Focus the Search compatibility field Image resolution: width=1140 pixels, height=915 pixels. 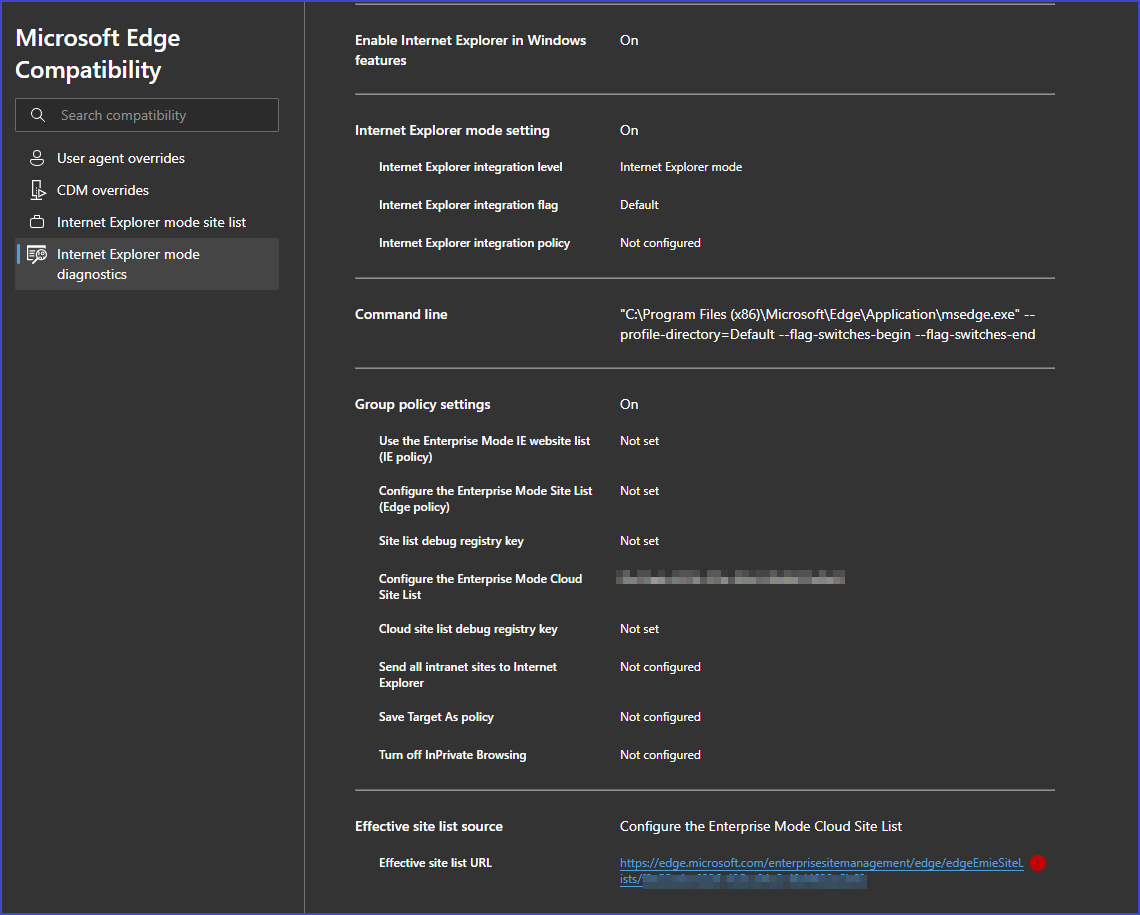(x=147, y=115)
